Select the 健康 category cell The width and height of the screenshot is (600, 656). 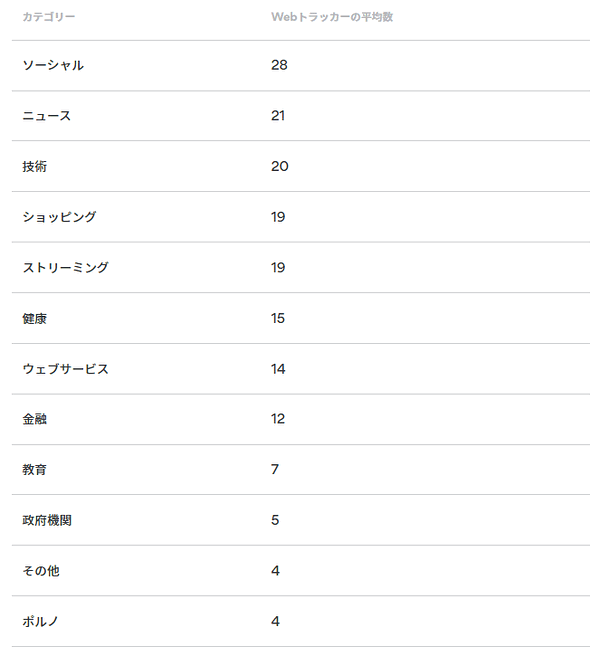[x=35, y=318]
